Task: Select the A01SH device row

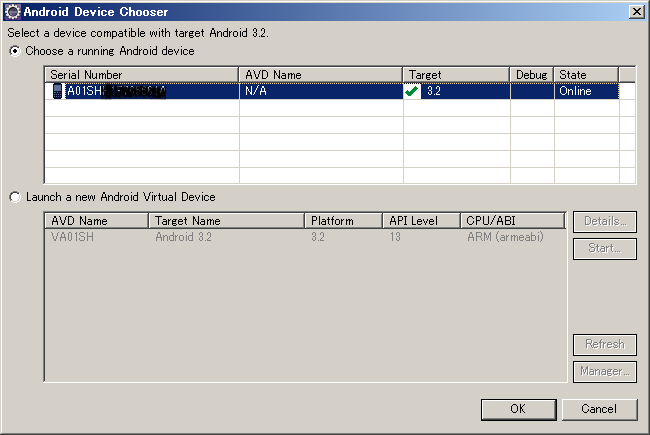Action: 300,91
